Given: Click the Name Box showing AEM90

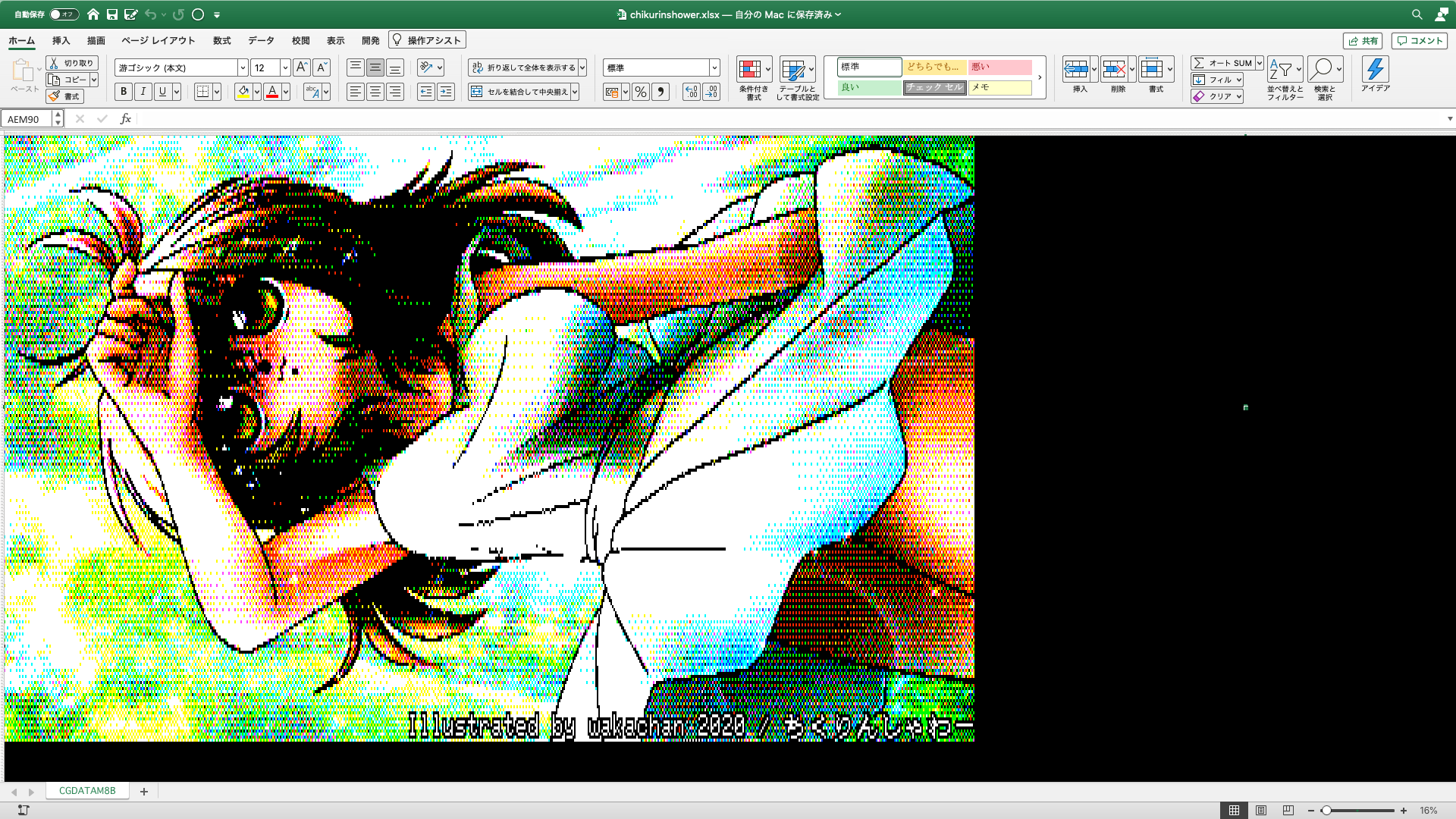Looking at the screenshot, I should (x=28, y=119).
